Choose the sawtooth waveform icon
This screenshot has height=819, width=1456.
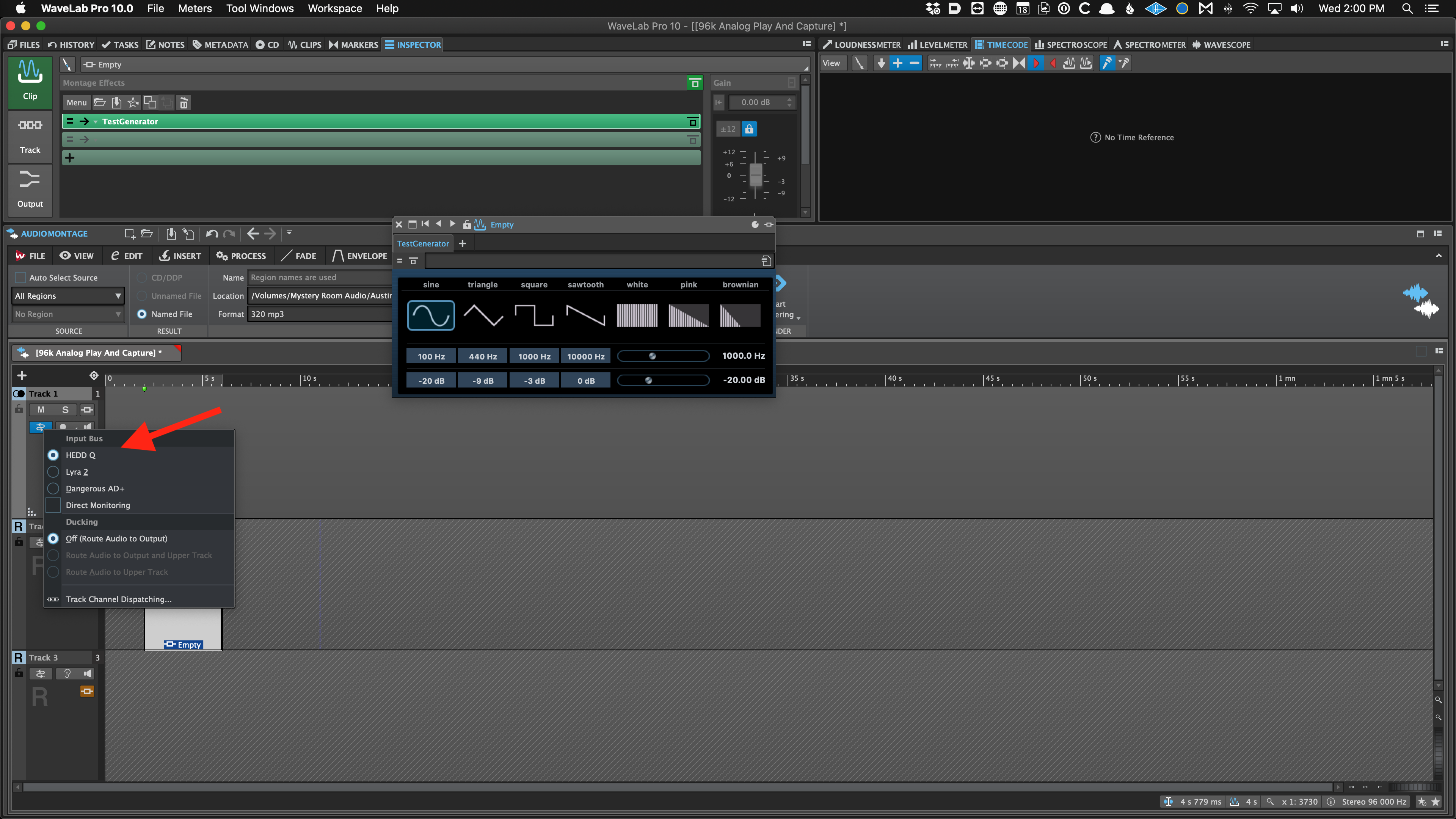[585, 315]
